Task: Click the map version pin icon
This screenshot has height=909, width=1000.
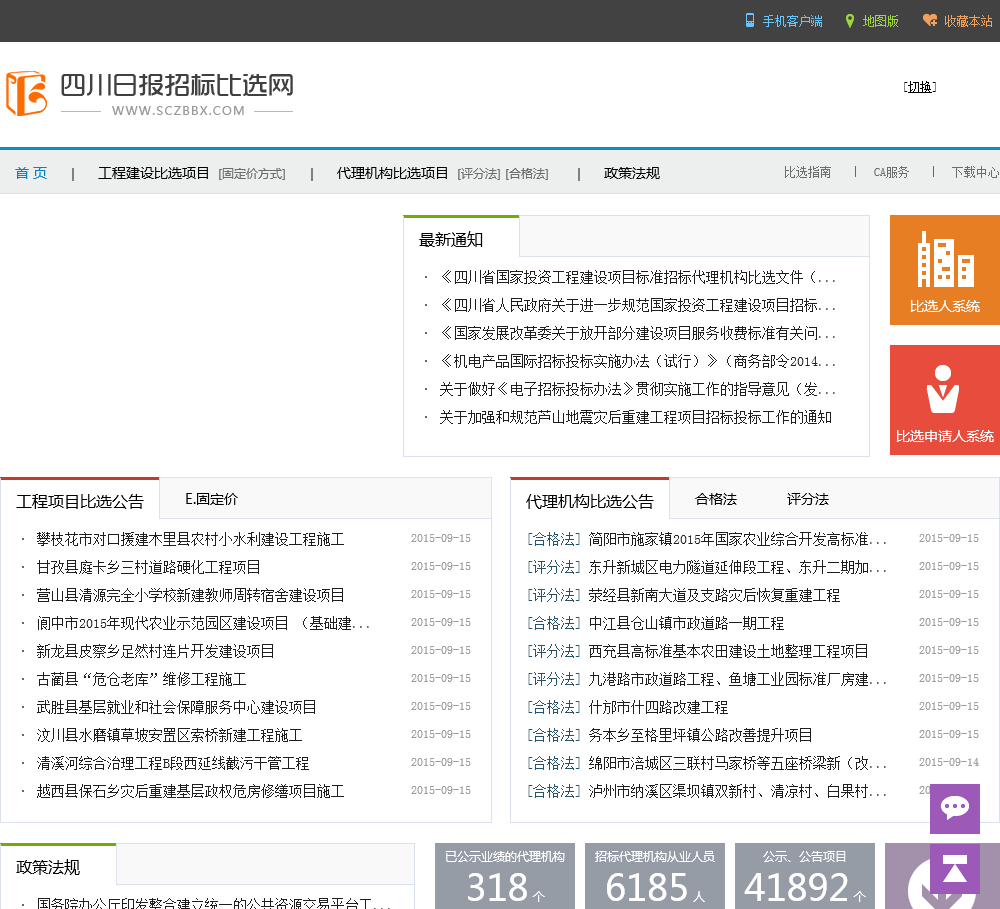Action: point(850,21)
